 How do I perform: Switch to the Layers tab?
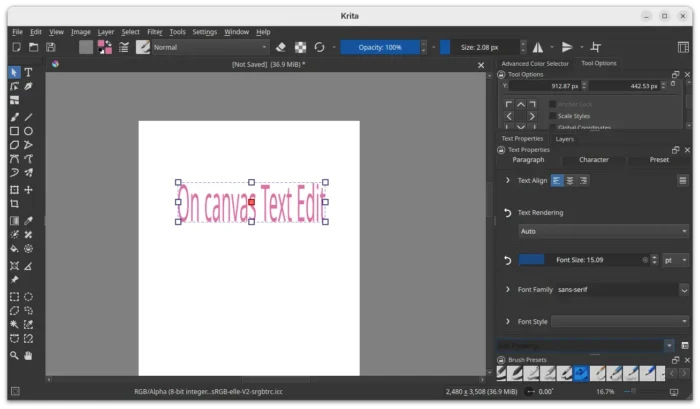564,139
